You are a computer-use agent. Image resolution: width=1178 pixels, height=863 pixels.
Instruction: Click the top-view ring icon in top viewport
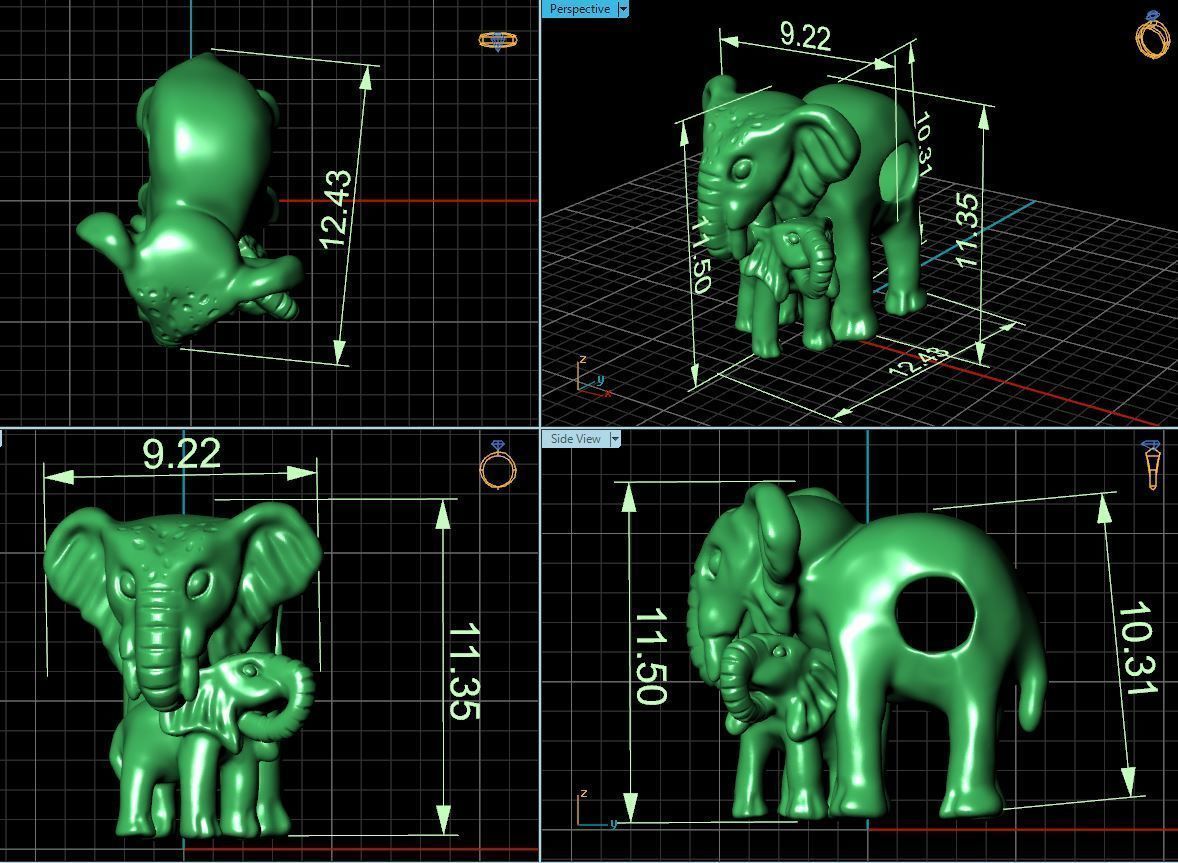[498, 41]
